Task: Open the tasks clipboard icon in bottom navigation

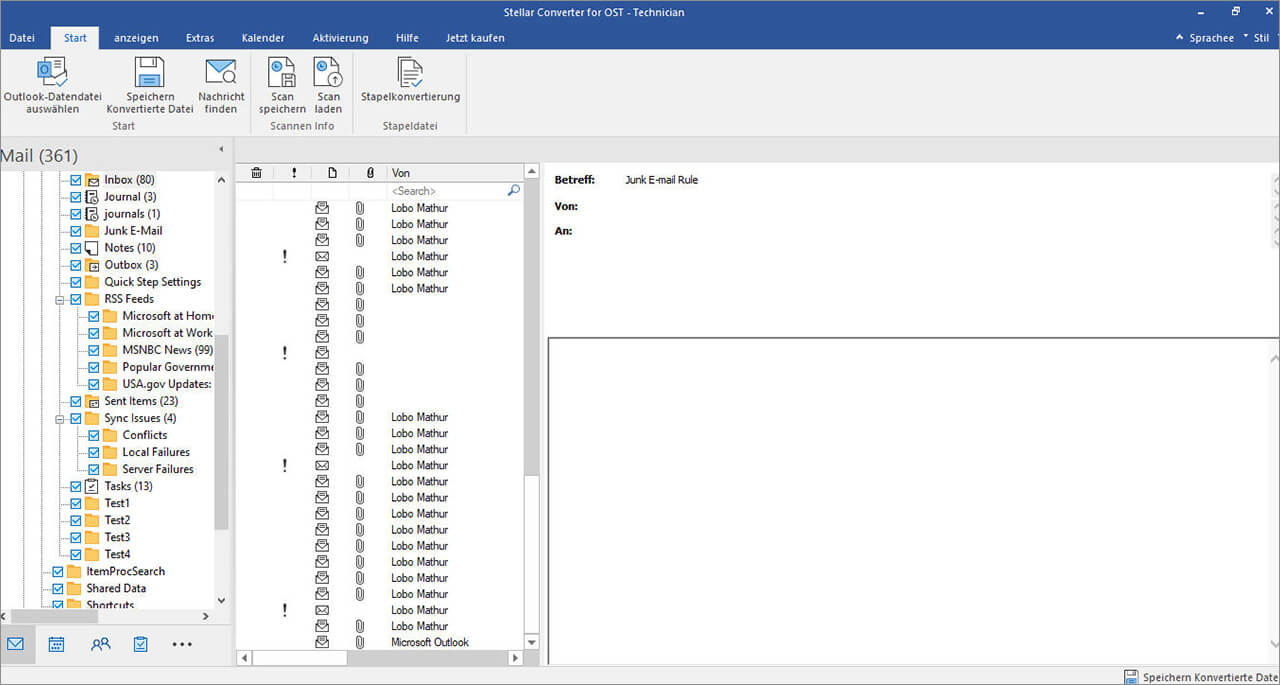Action: point(141,644)
